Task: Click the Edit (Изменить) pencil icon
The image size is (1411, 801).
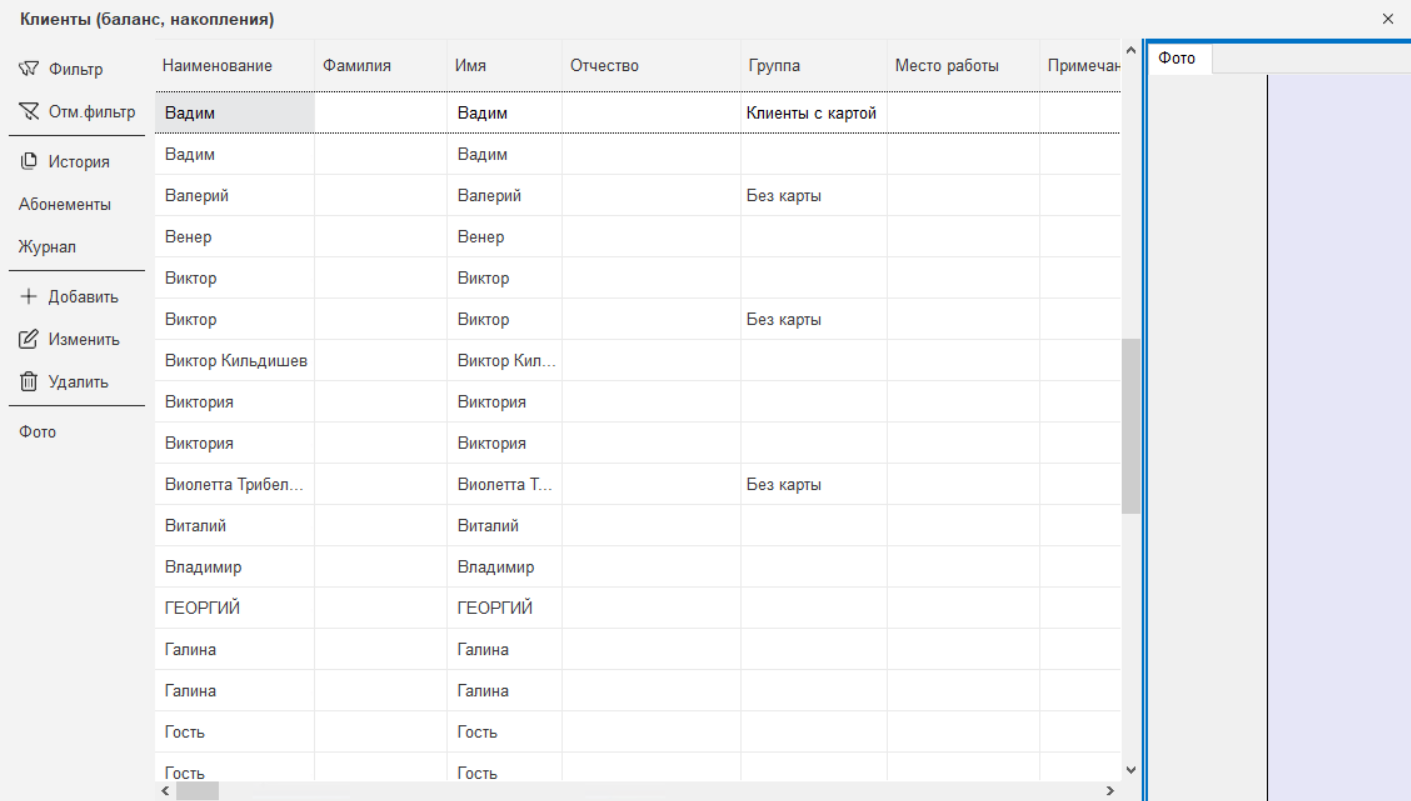Action: (29, 339)
